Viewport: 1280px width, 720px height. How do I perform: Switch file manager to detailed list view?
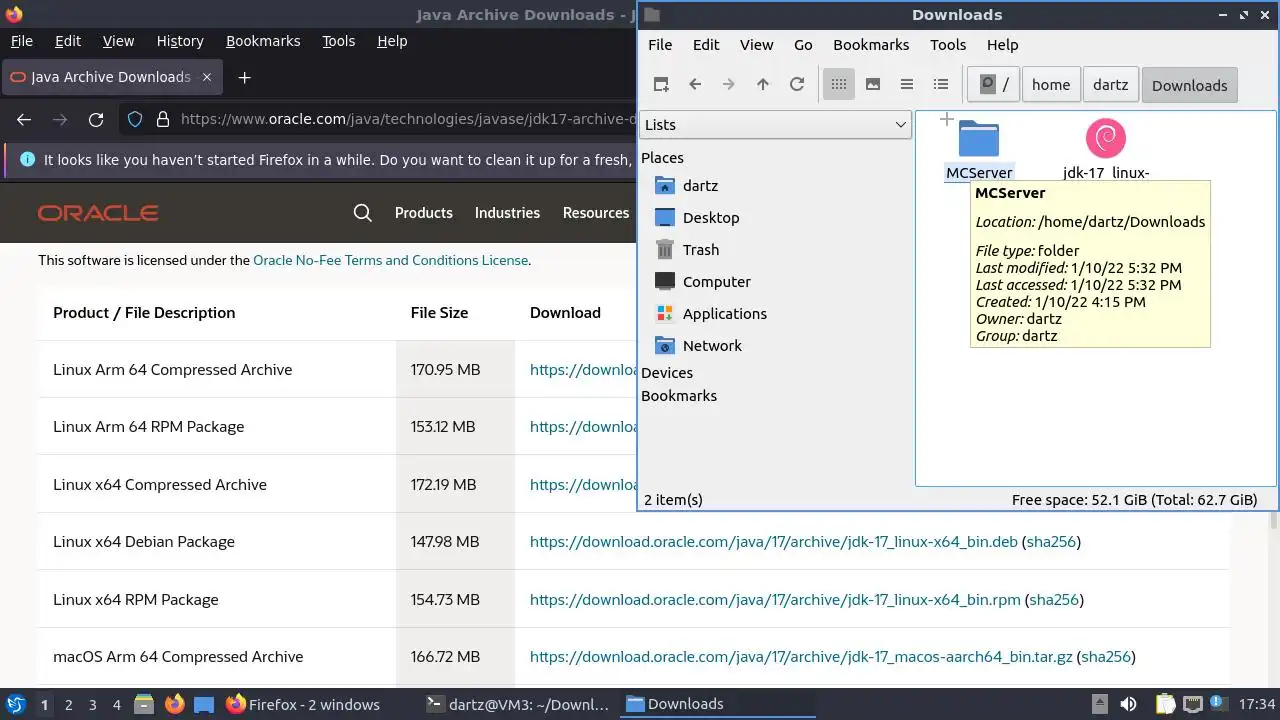[941, 85]
